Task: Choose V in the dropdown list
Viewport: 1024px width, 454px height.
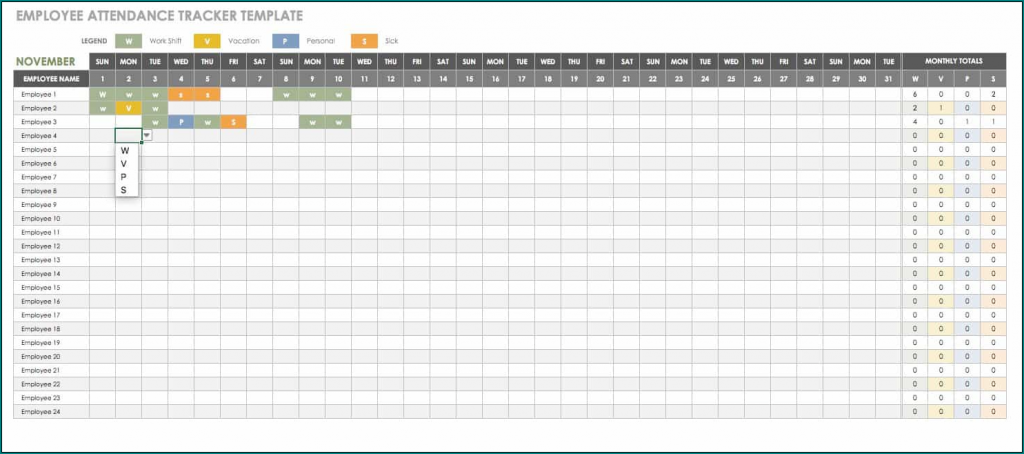Action: [124, 164]
